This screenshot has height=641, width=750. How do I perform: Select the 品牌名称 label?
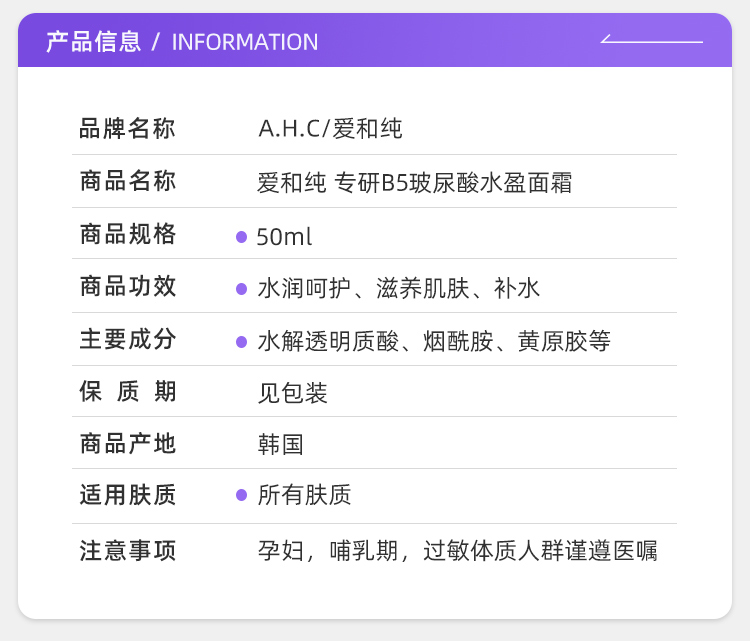(128, 129)
